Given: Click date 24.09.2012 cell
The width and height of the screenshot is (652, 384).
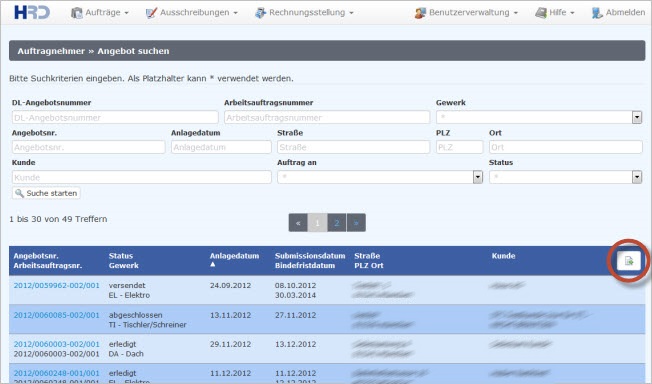Looking at the screenshot, I should 230,285.
